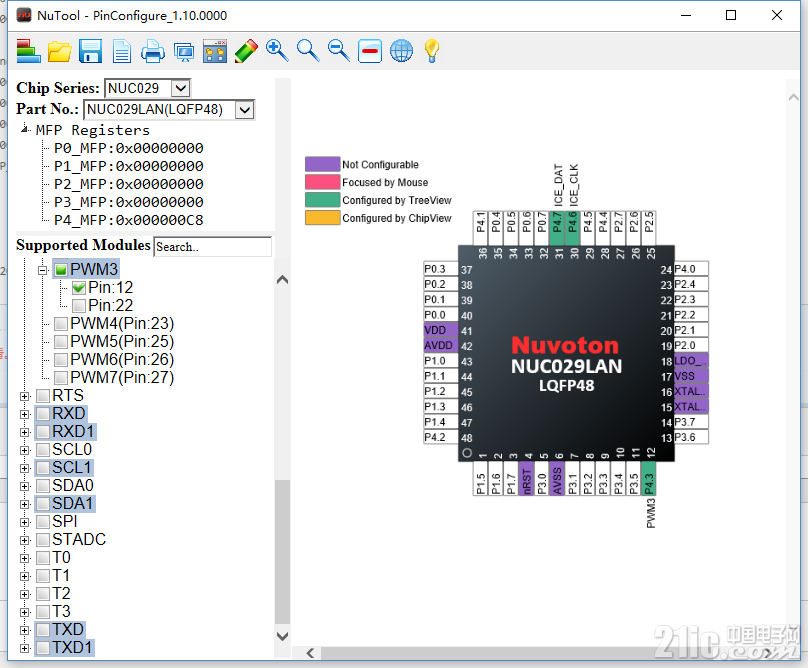Screen dimensions: 808x668
Task: Click the module tree scroll-down arrow
Action: tap(282, 636)
